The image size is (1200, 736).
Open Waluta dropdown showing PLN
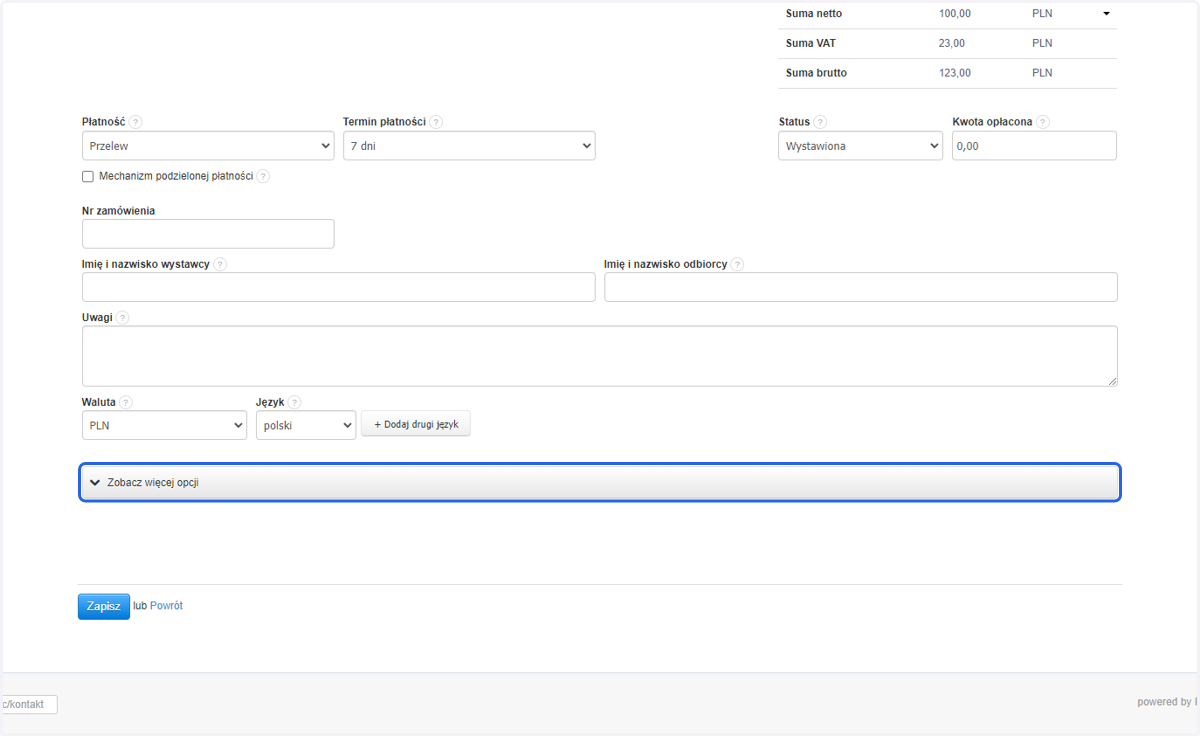click(164, 425)
